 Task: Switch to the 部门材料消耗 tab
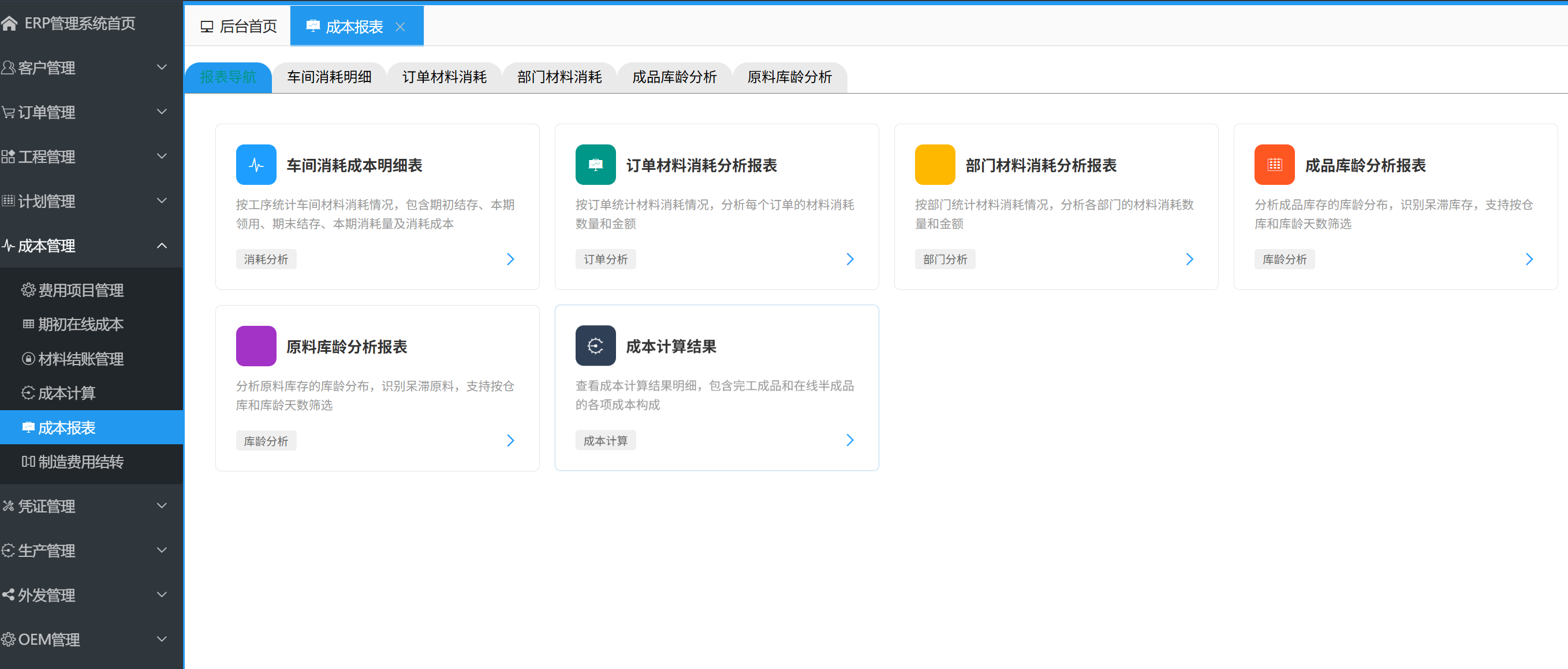point(559,77)
